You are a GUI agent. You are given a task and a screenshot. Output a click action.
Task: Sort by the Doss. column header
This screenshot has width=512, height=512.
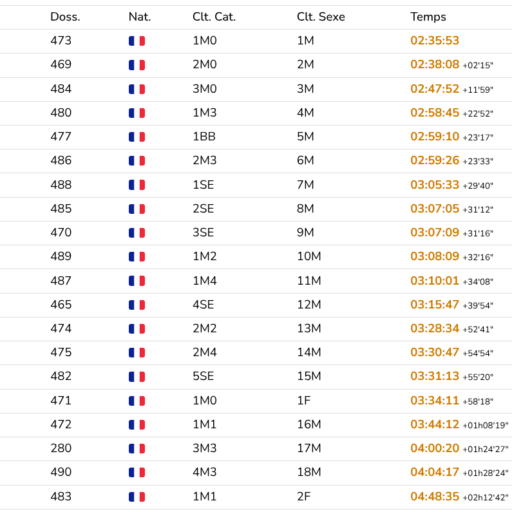pyautogui.click(x=65, y=17)
